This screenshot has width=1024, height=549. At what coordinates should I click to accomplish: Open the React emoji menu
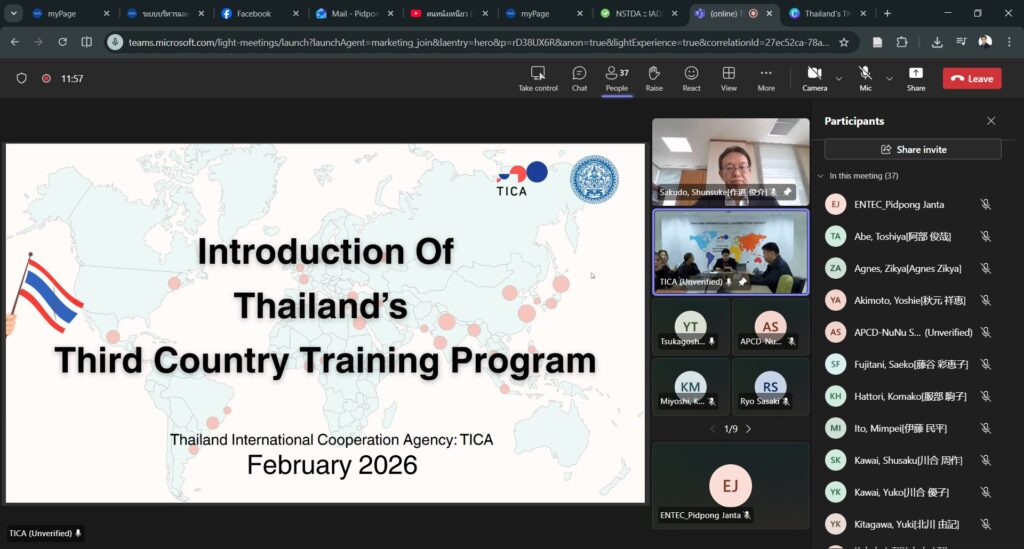click(691, 78)
